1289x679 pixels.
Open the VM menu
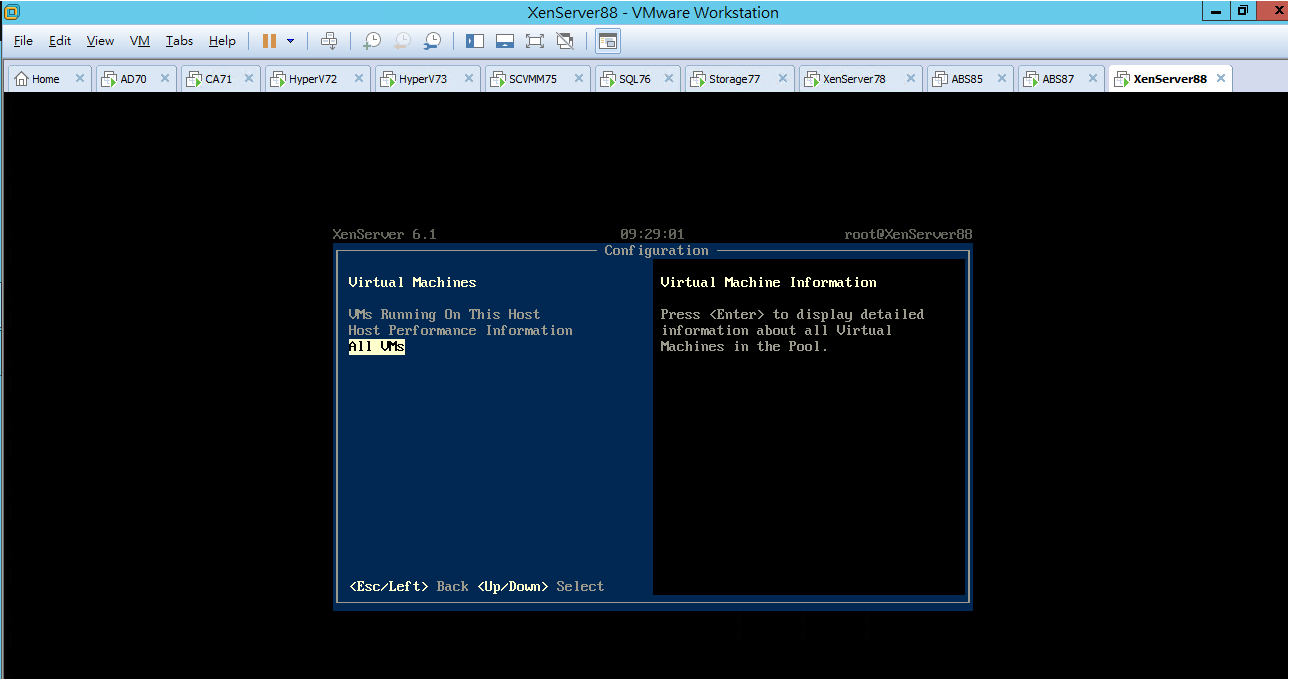(140, 41)
